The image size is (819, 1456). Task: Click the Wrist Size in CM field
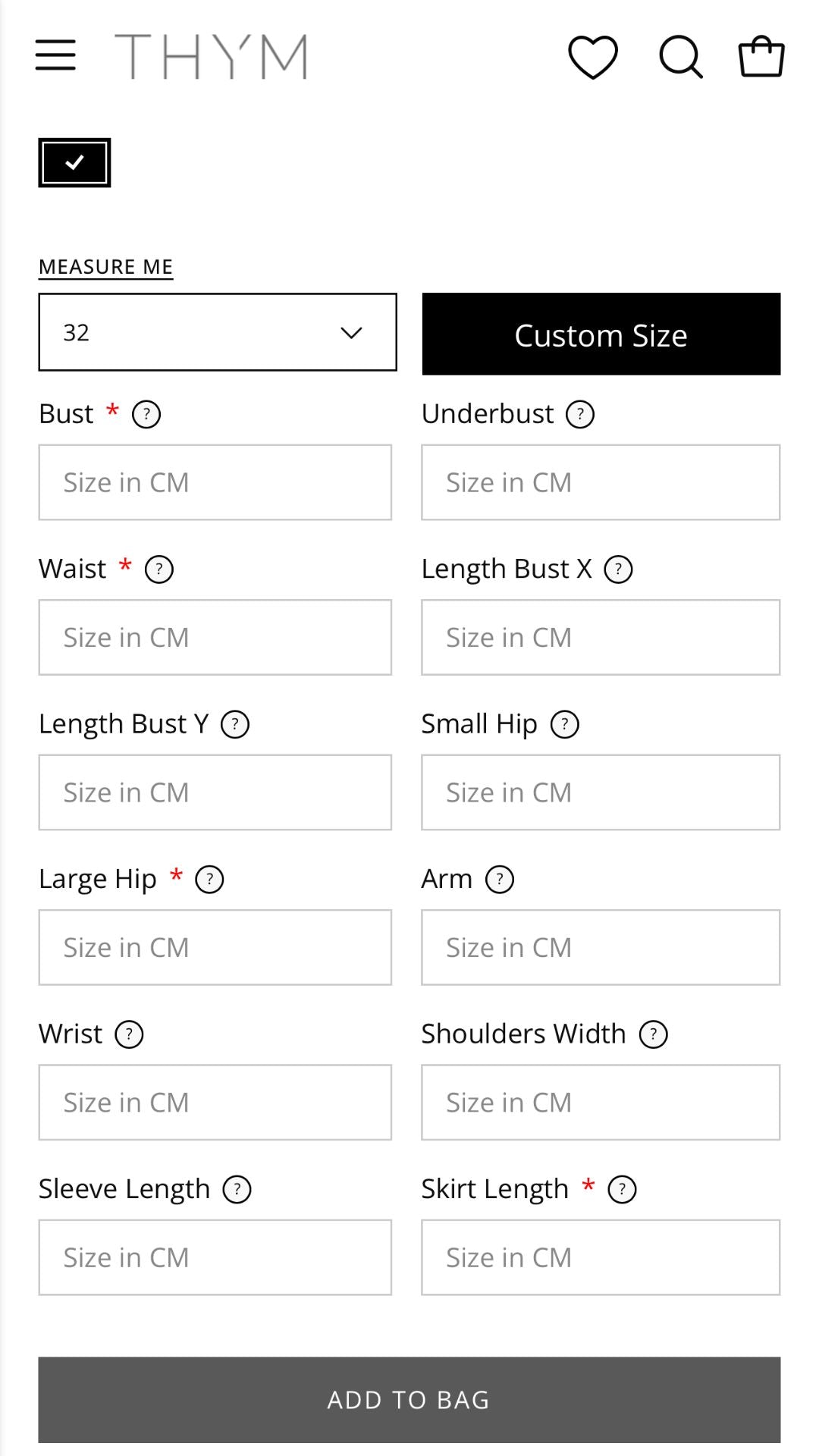coord(215,1102)
